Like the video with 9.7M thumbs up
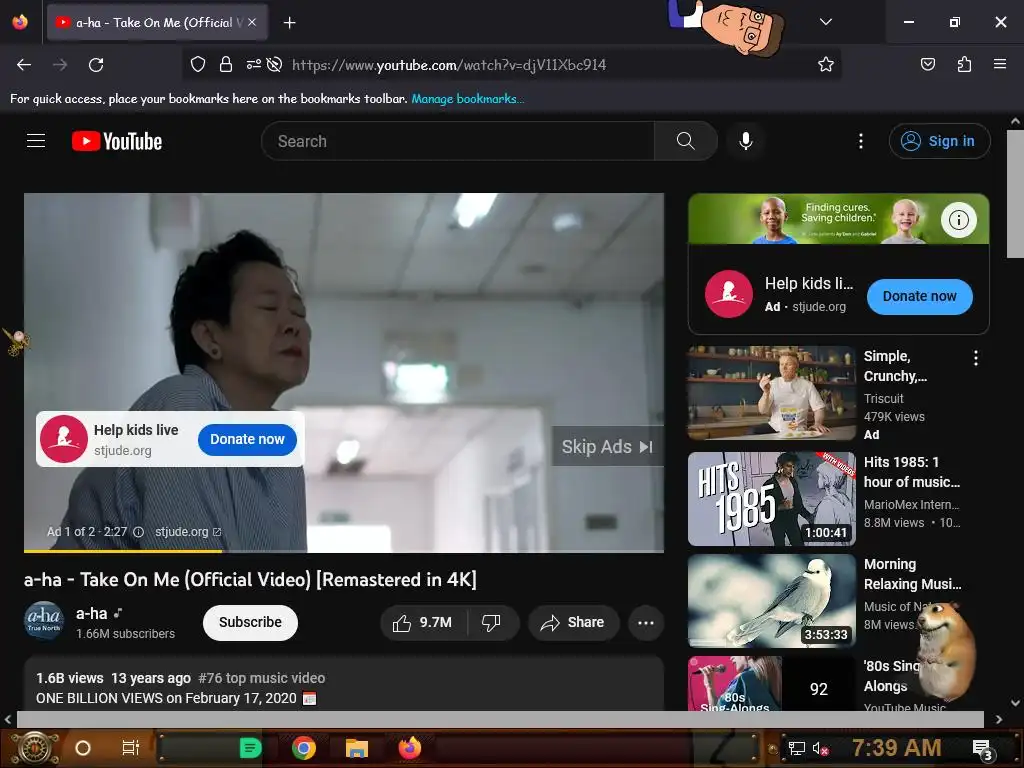1024x768 pixels. (x=423, y=623)
